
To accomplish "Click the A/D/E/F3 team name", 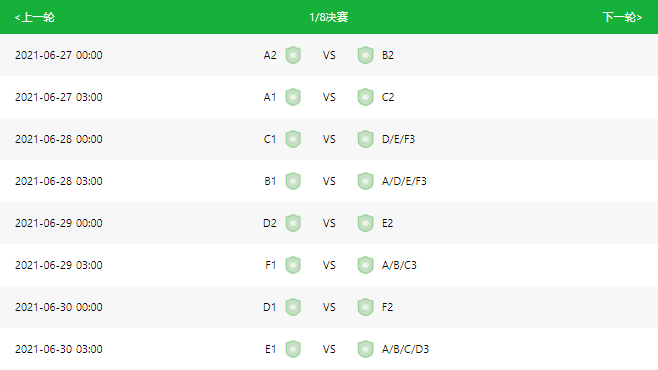I will pyautogui.click(x=404, y=181).
